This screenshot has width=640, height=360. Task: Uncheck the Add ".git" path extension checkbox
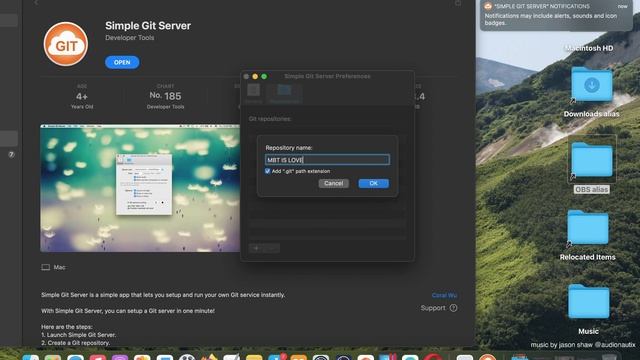[x=268, y=171]
